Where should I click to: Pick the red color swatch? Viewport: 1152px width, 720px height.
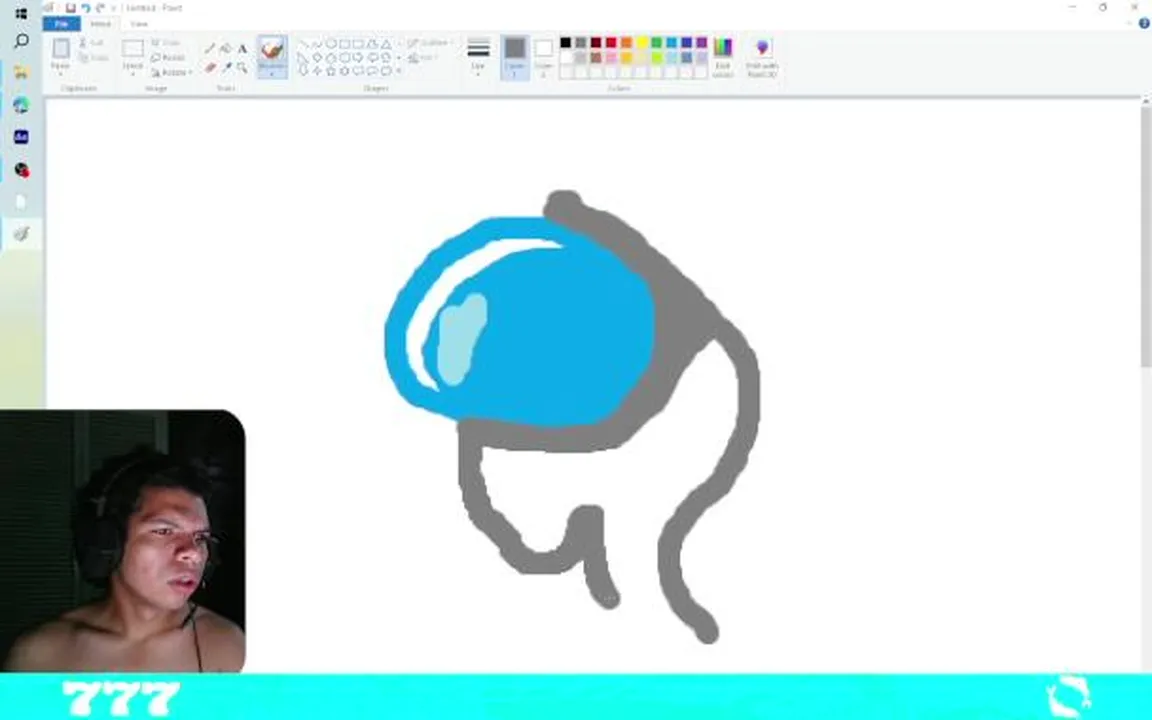click(611, 43)
